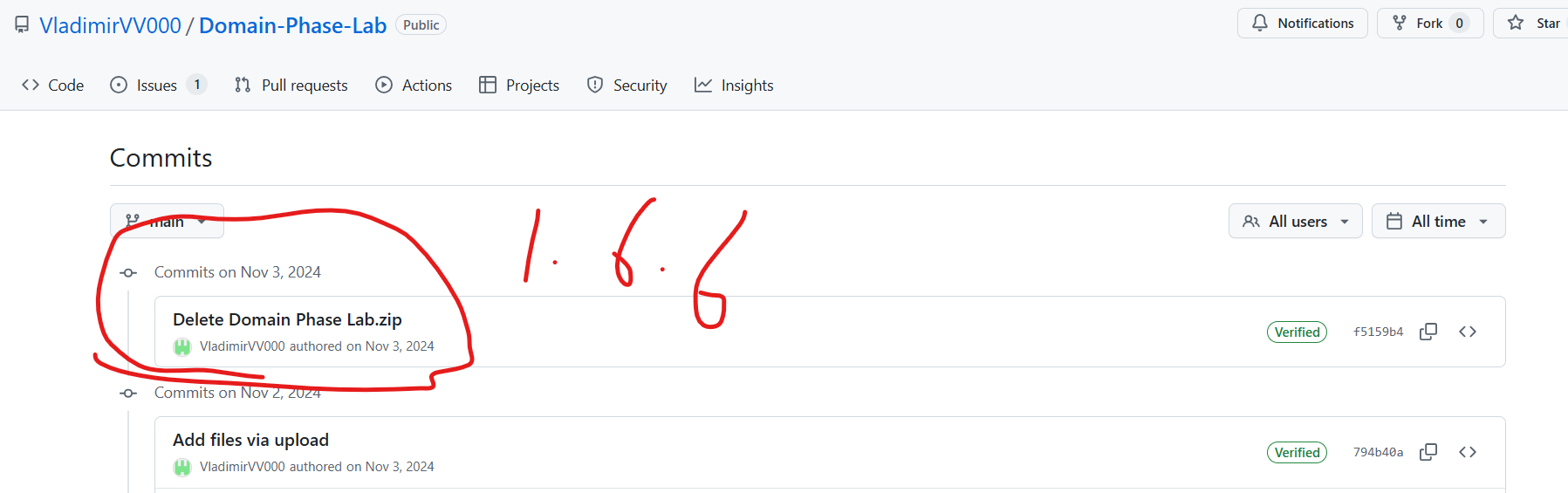Open the Add files via upload commit

tap(250, 440)
